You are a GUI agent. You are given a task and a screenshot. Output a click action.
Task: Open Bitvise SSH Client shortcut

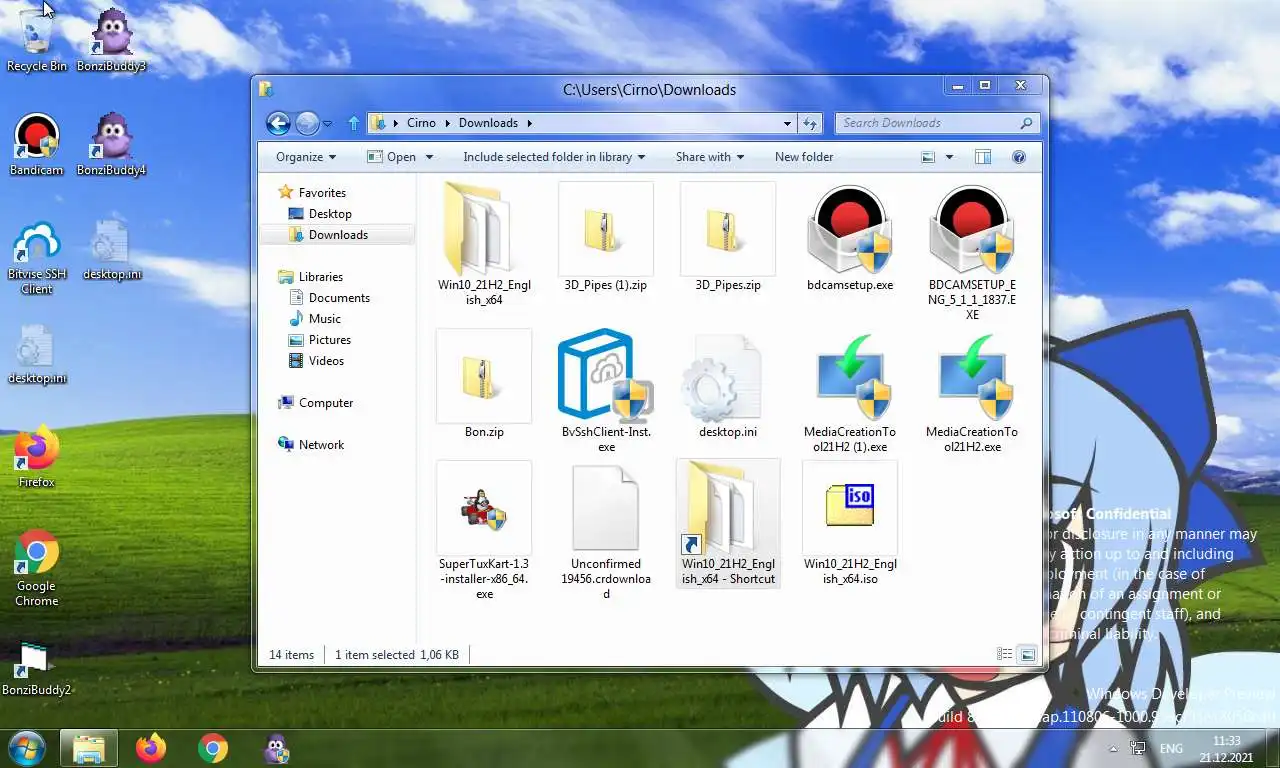click(x=37, y=258)
